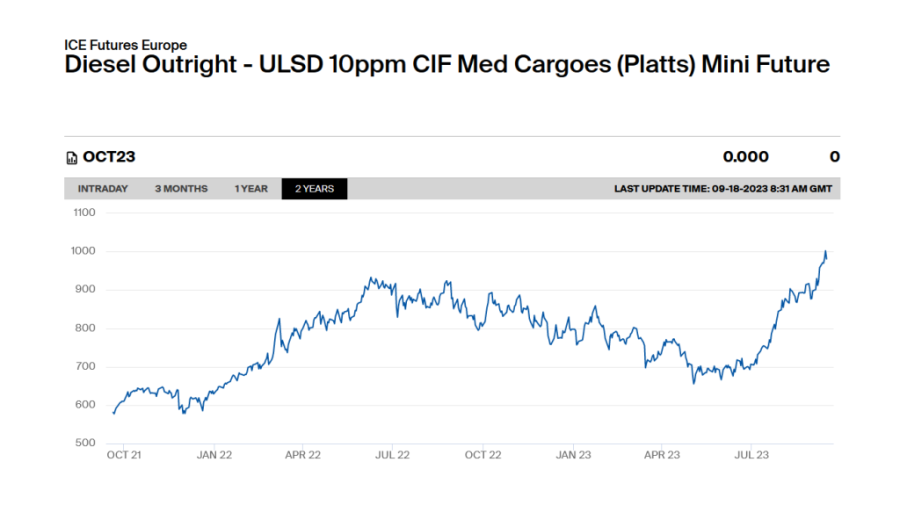Click the JAN 23 date axis label
Viewport: 900px width, 505px height.
click(573, 455)
